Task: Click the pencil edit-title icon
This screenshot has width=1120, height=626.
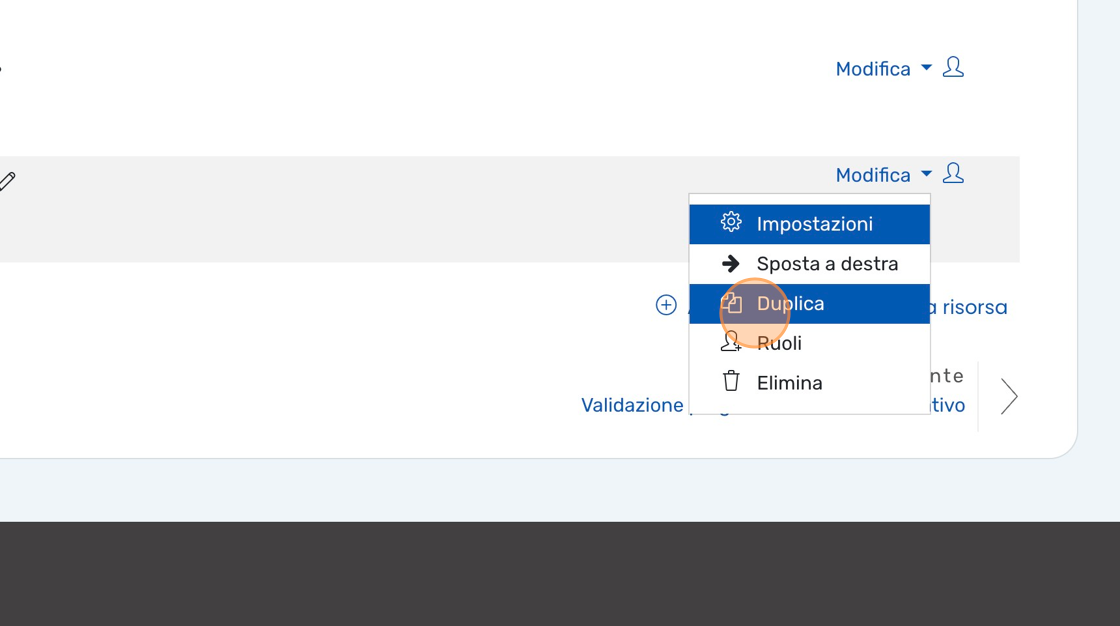Action: tap(7, 181)
